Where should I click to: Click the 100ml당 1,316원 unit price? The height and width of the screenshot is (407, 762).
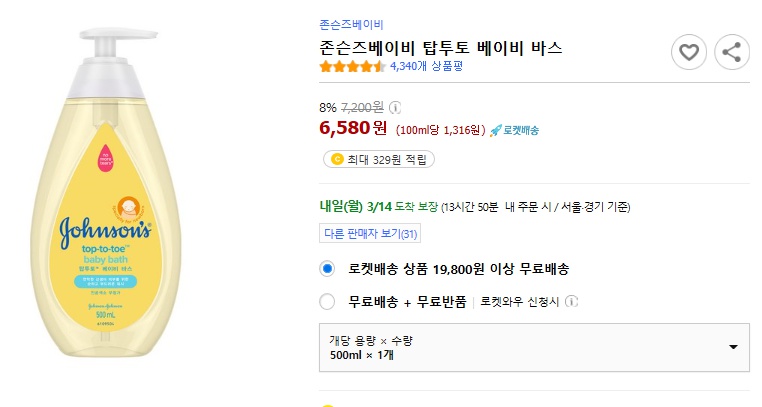(x=440, y=130)
